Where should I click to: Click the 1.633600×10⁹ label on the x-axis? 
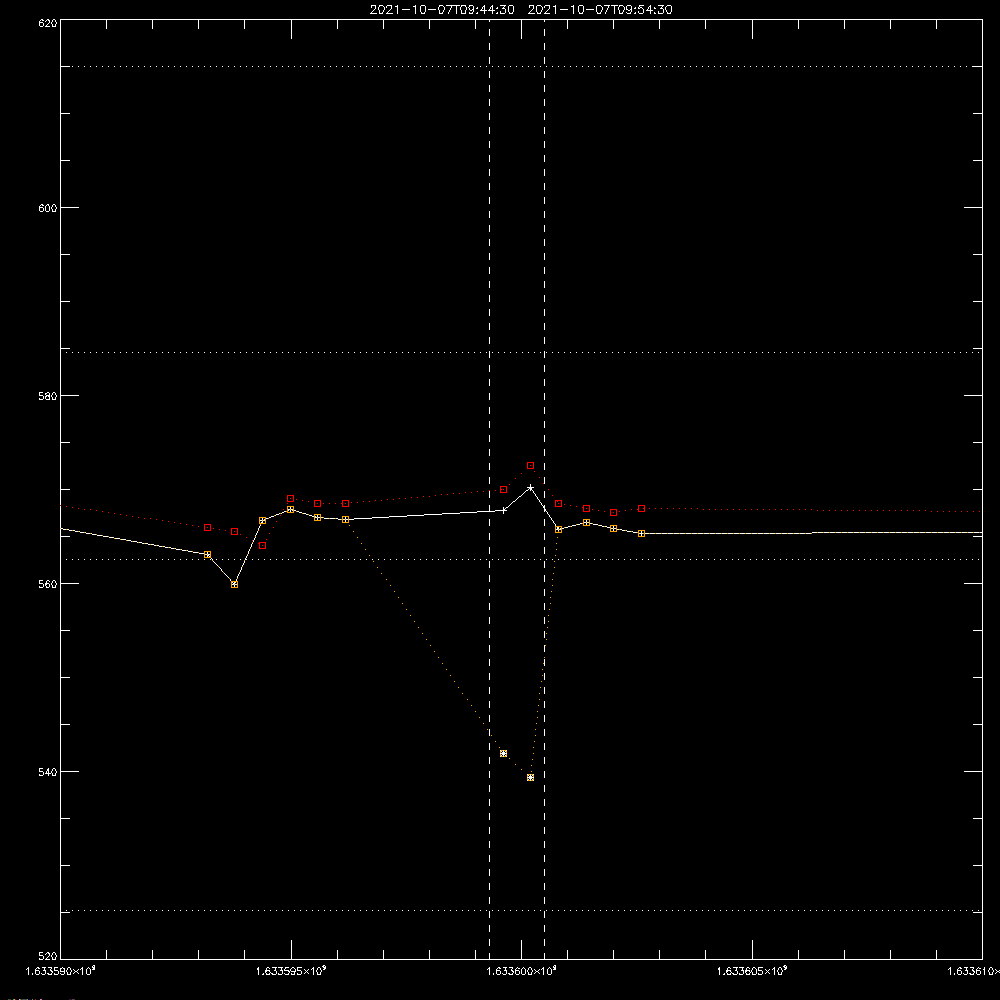[521, 971]
